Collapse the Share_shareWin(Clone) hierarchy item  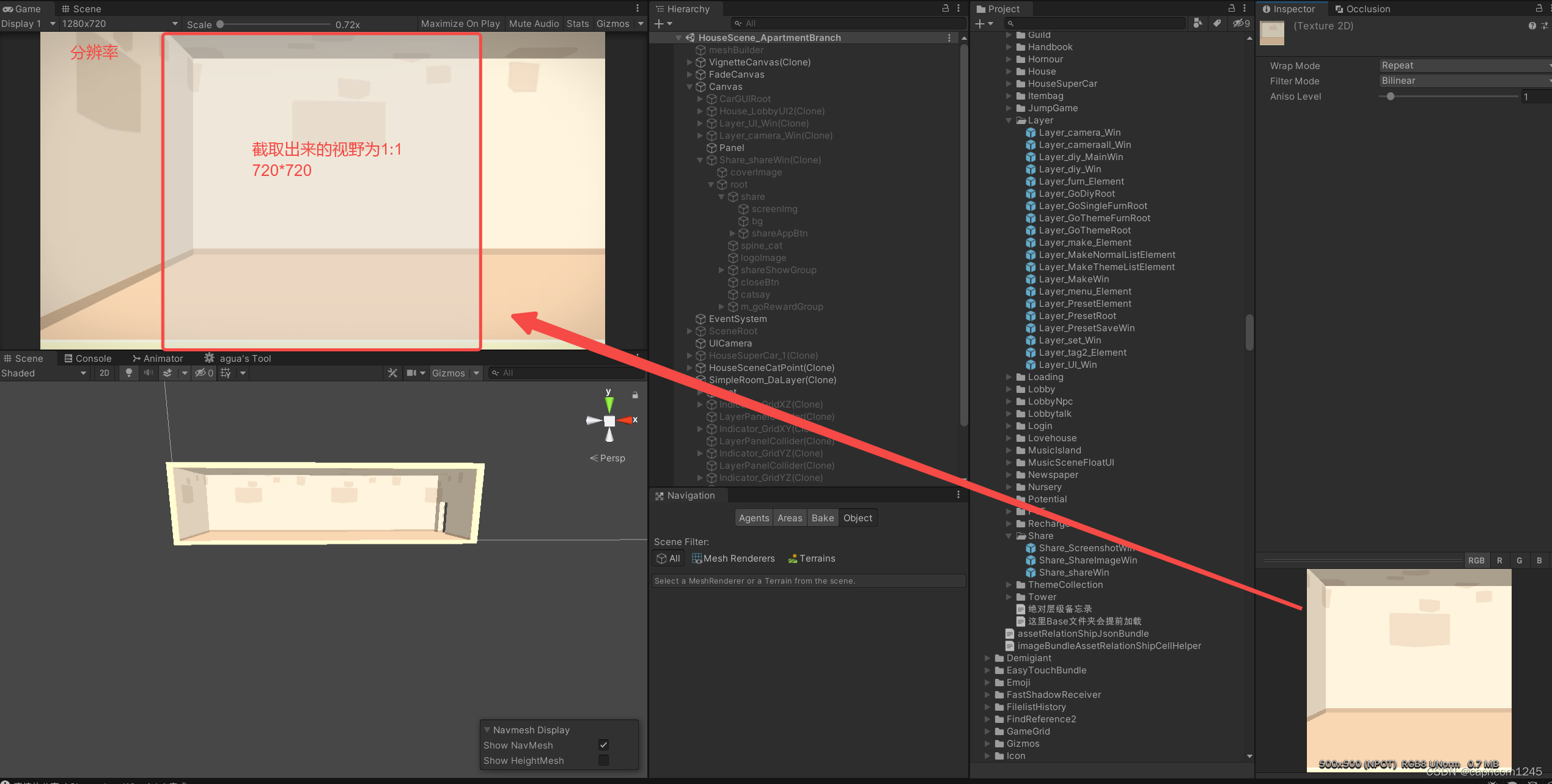coord(701,160)
